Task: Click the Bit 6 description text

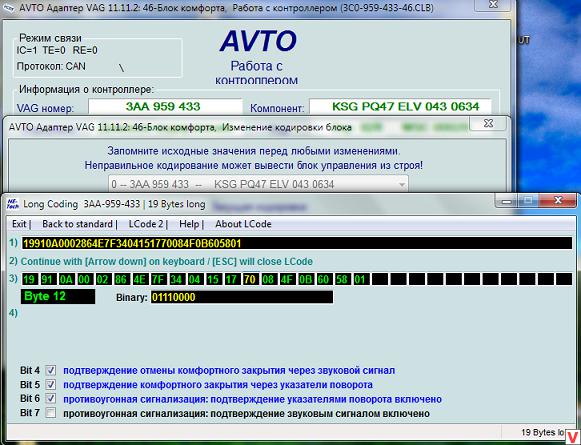Action: click(x=252, y=399)
